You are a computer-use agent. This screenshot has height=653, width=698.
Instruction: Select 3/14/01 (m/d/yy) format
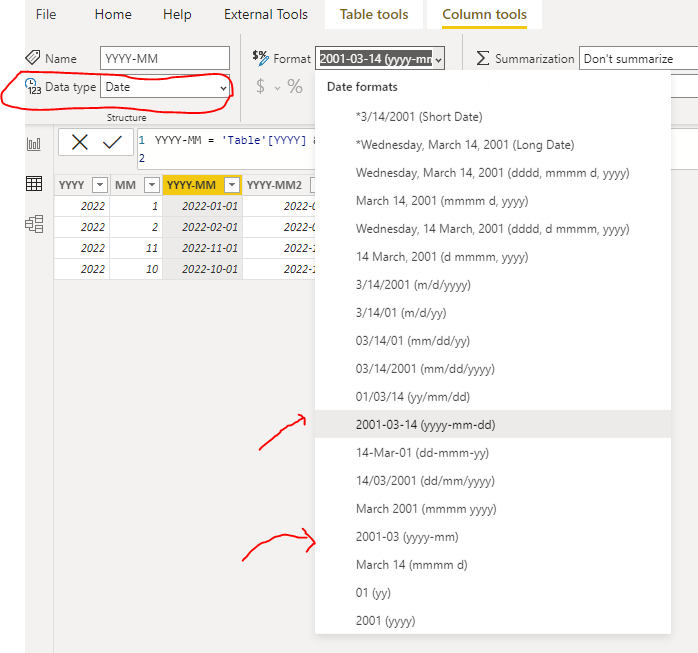click(x=493, y=313)
